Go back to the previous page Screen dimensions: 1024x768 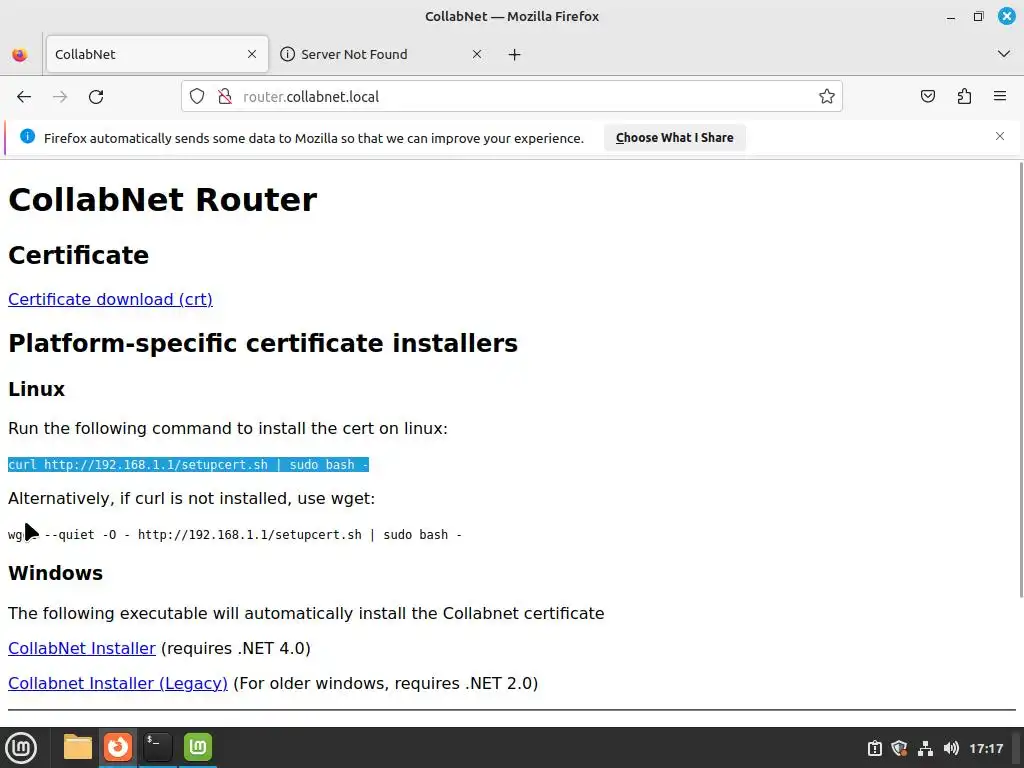(x=24, y=97)
